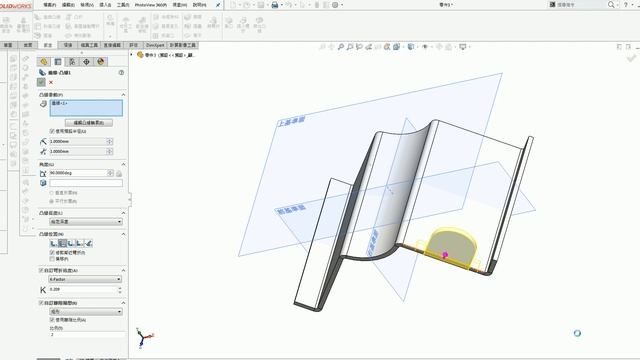Toggle the custom bend allowance checkbox

41,270
